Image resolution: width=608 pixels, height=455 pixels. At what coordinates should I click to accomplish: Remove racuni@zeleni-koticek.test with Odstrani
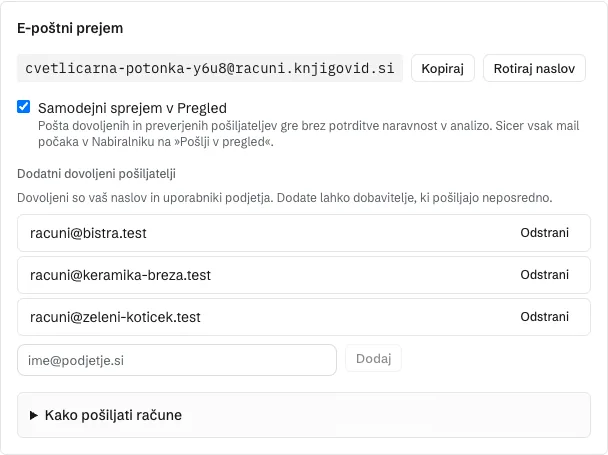(x=544, y=317)
